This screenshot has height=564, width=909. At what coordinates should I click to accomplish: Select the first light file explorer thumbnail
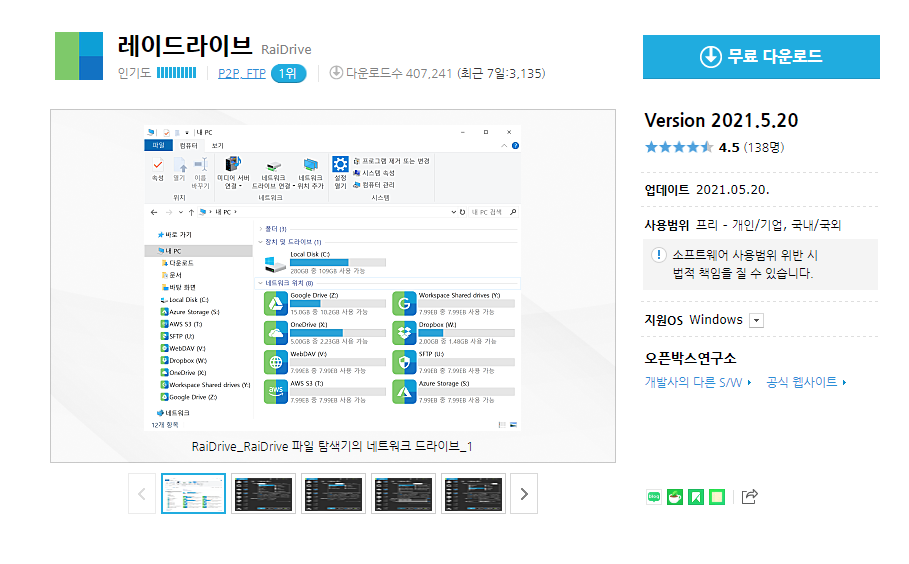coord(194,494)
